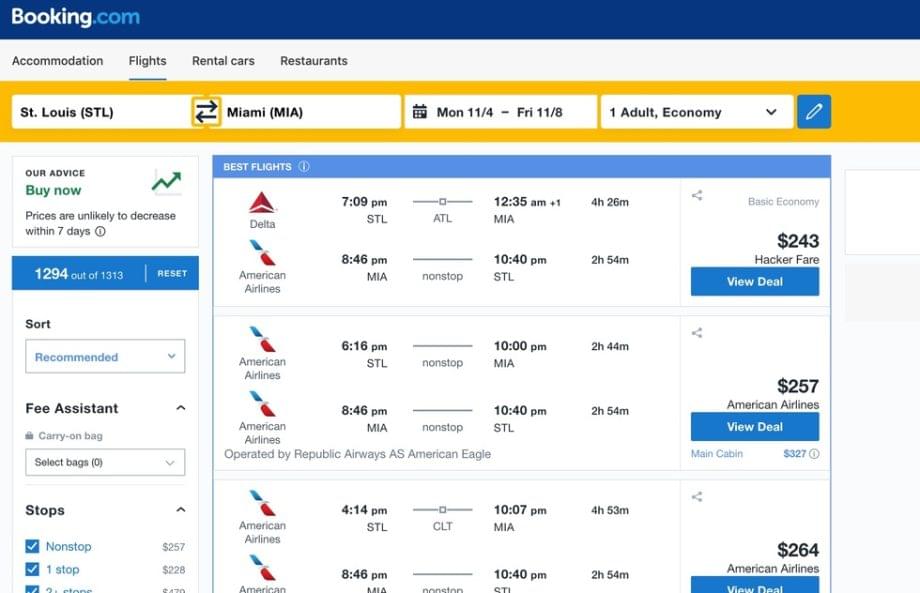Open the Recommended sort dropdown
The image size is (920, 593).
[x=104, y=356]
